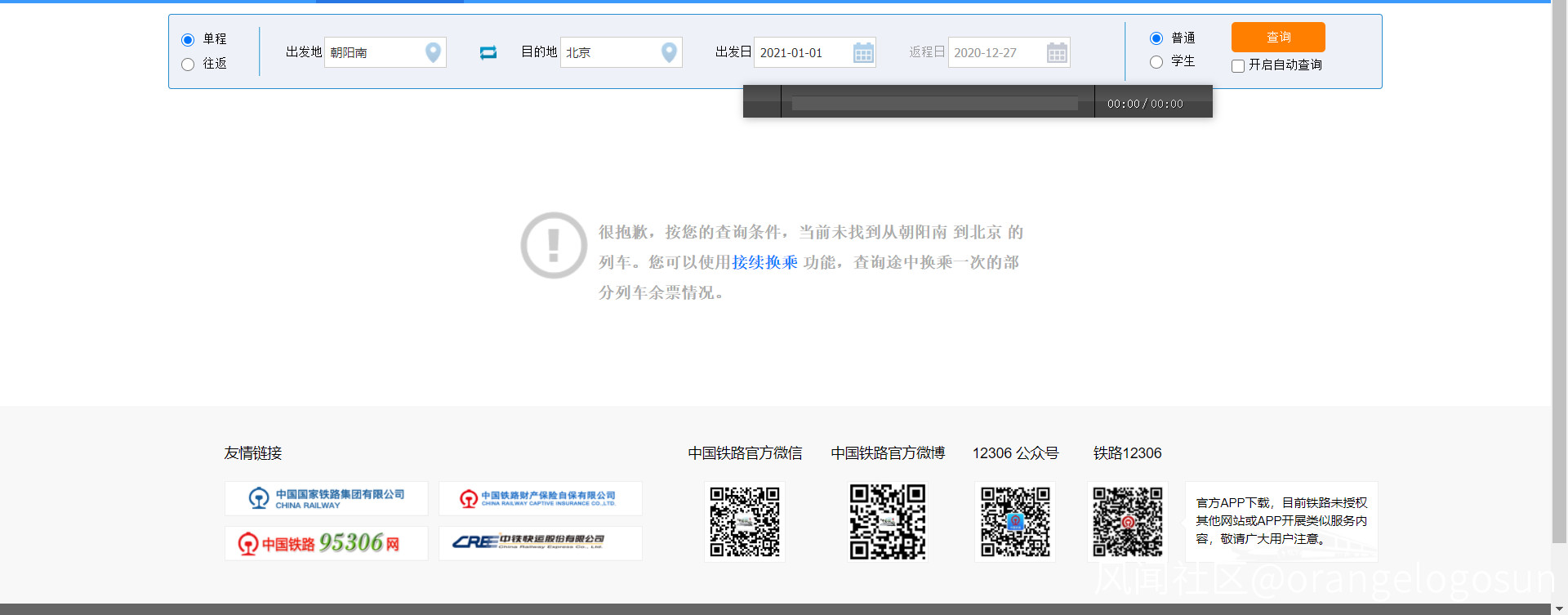Click the China Railway official Weibo QR code
Screen dimensions: 1568x615
[x=888, y=522]
